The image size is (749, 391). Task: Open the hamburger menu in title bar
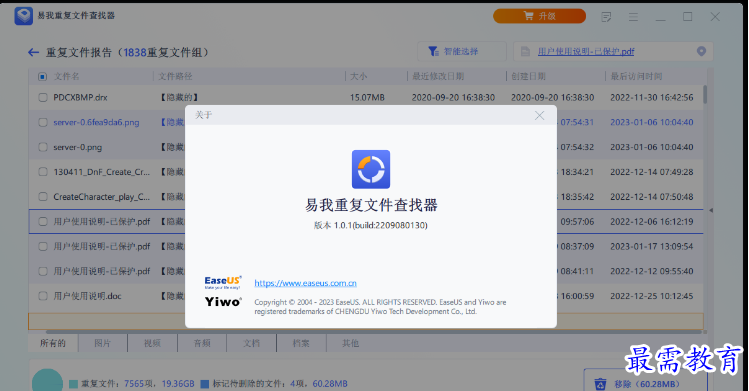[633, 17]
